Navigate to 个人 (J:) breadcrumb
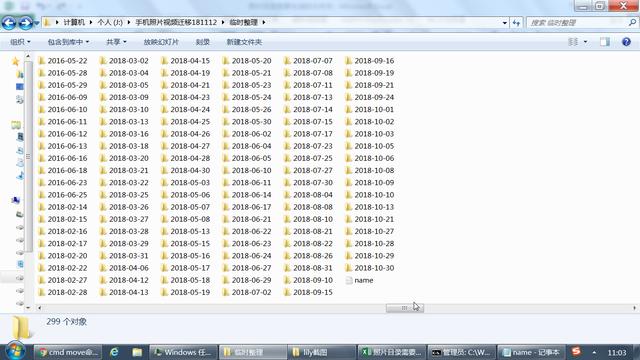The image size is (640, 360). (110, 22)
